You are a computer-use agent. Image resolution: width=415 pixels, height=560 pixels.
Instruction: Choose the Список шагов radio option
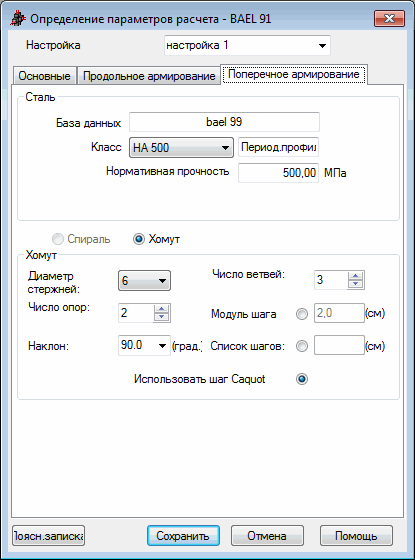point(302,346)
